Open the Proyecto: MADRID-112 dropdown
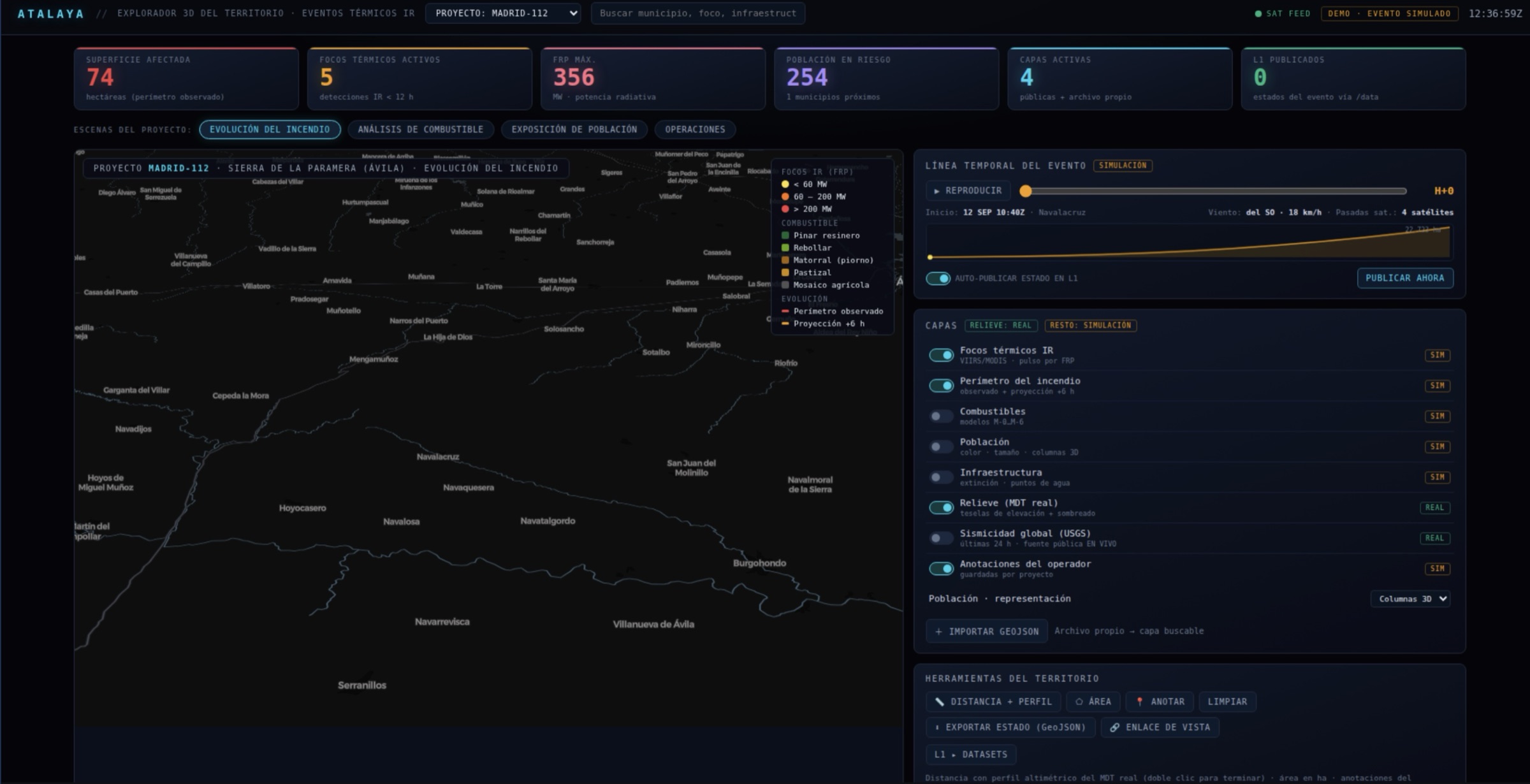 coord(503,13)
